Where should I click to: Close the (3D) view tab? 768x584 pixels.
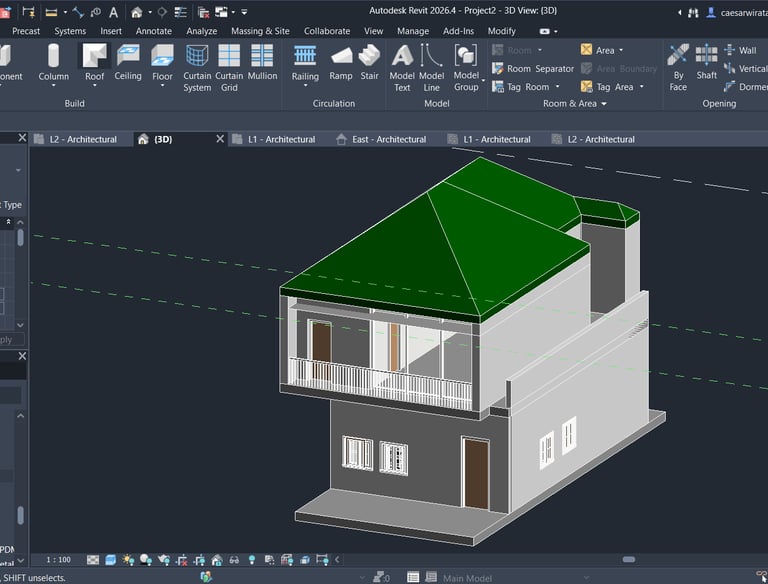coord(220,139)
